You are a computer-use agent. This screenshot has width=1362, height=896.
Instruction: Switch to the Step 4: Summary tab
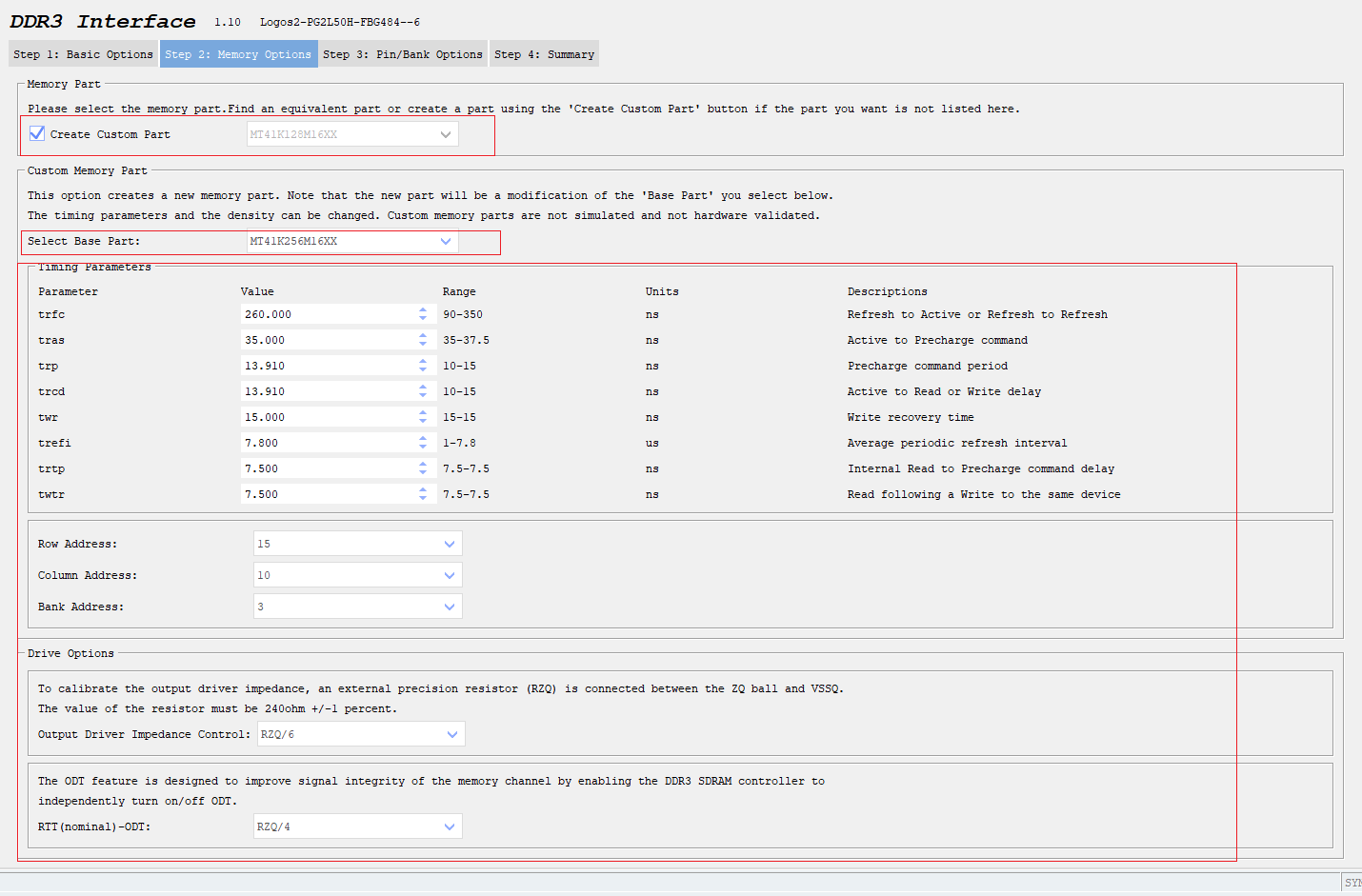544,53
